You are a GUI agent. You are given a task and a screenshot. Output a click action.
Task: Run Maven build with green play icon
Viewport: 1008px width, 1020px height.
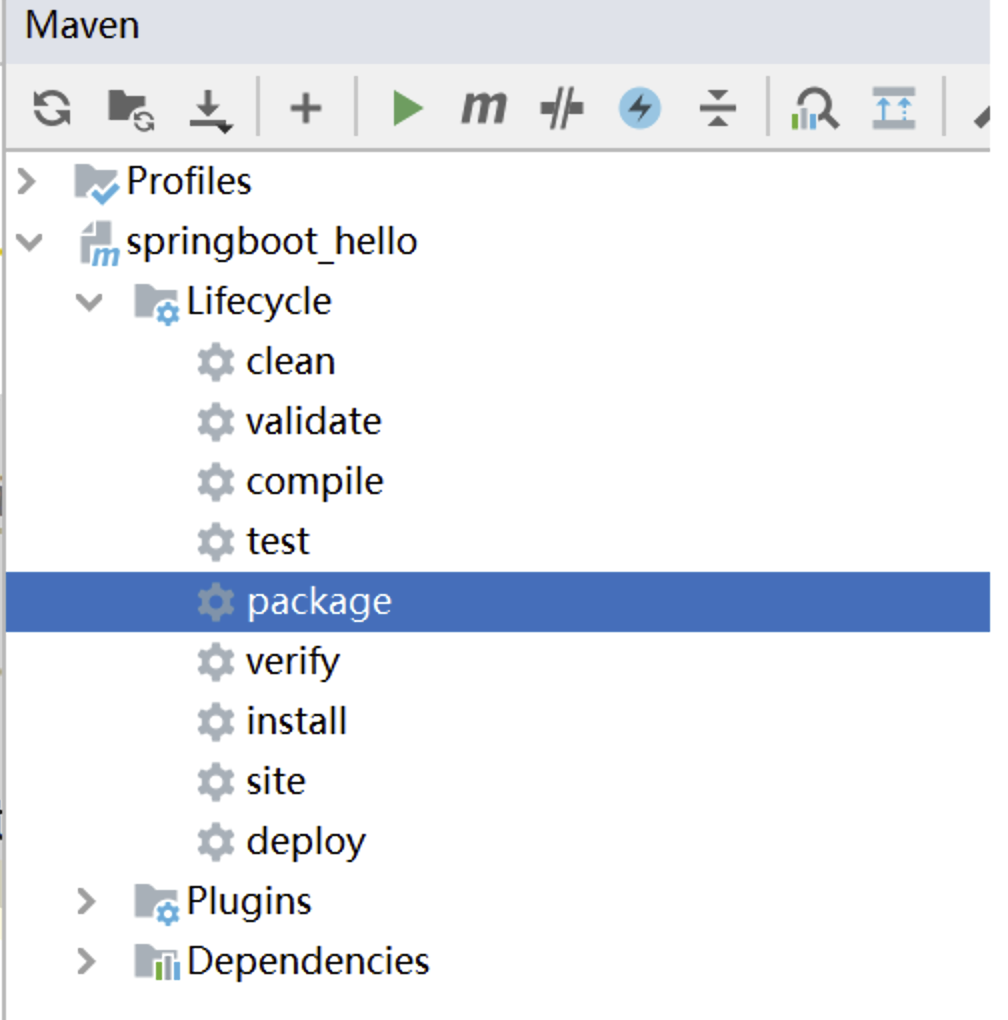point(407,107)
